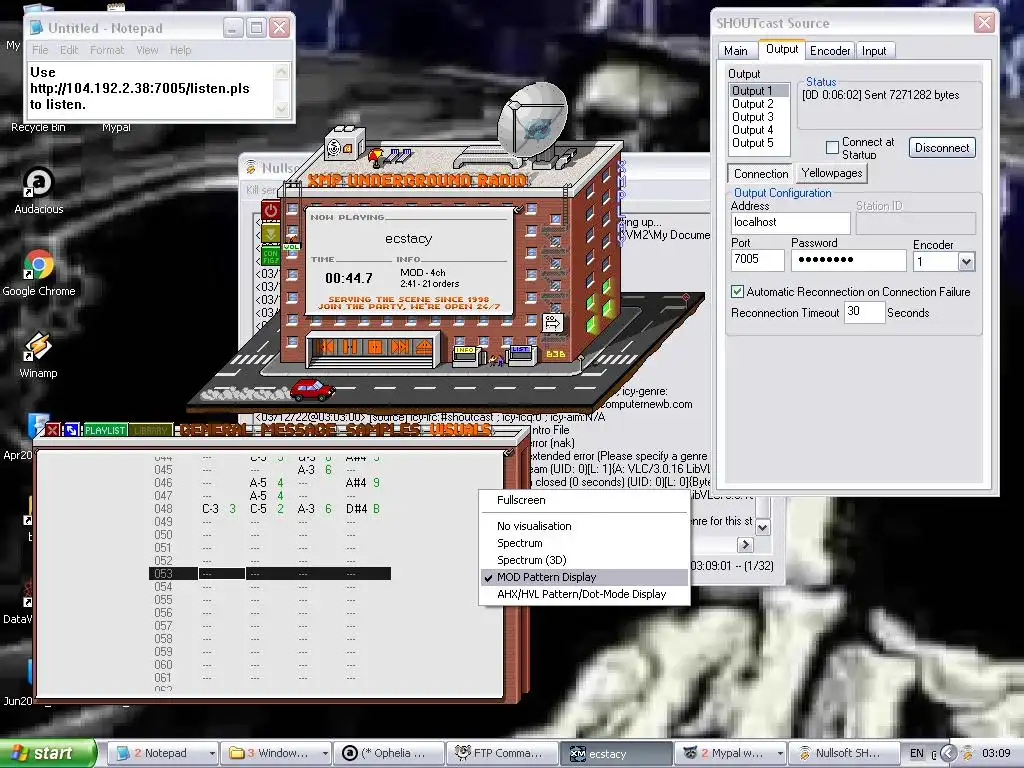The image size is (1024, 768).
Task: Click XMPlay previous track button
Action: pyautogui.click(x=327, y=347)
